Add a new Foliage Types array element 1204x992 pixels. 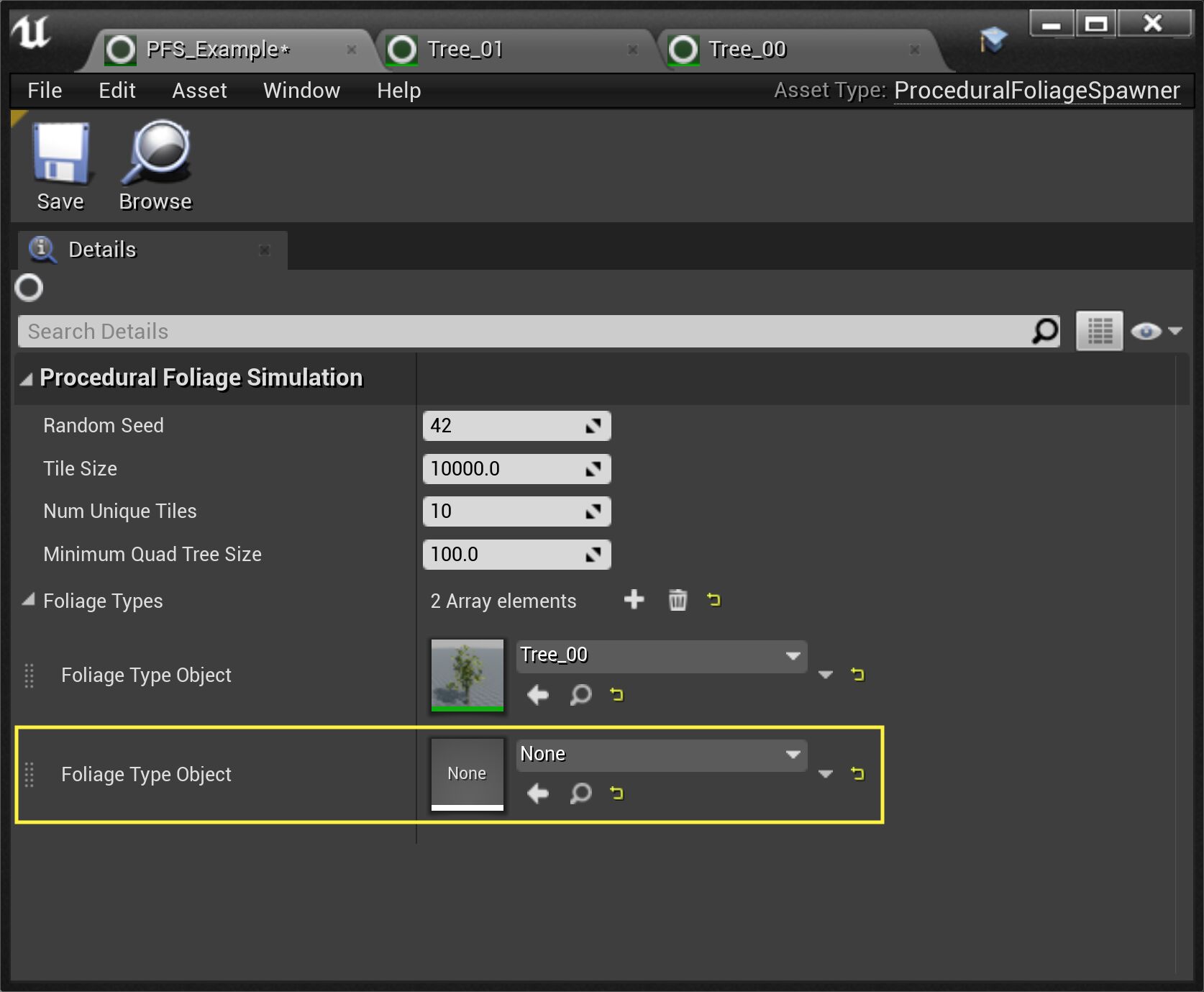pyautogui.click(x=634, y=600)
